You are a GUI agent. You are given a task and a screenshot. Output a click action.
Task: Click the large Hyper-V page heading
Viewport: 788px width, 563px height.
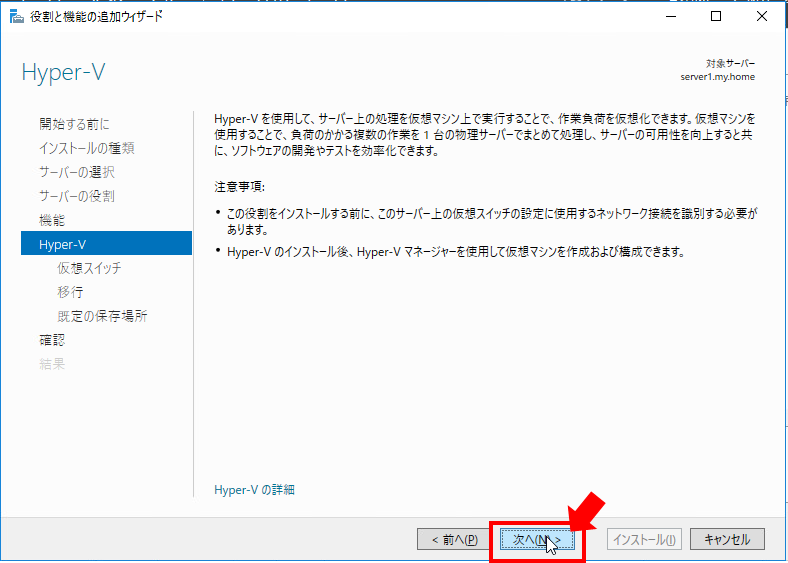pos(63,73)
